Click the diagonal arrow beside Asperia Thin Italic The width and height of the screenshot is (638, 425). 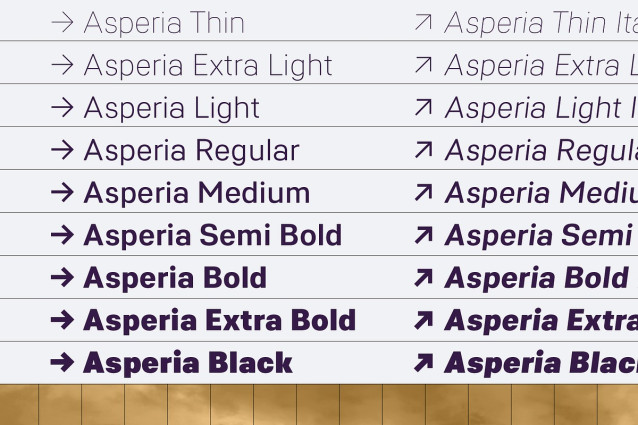(424, 23)
